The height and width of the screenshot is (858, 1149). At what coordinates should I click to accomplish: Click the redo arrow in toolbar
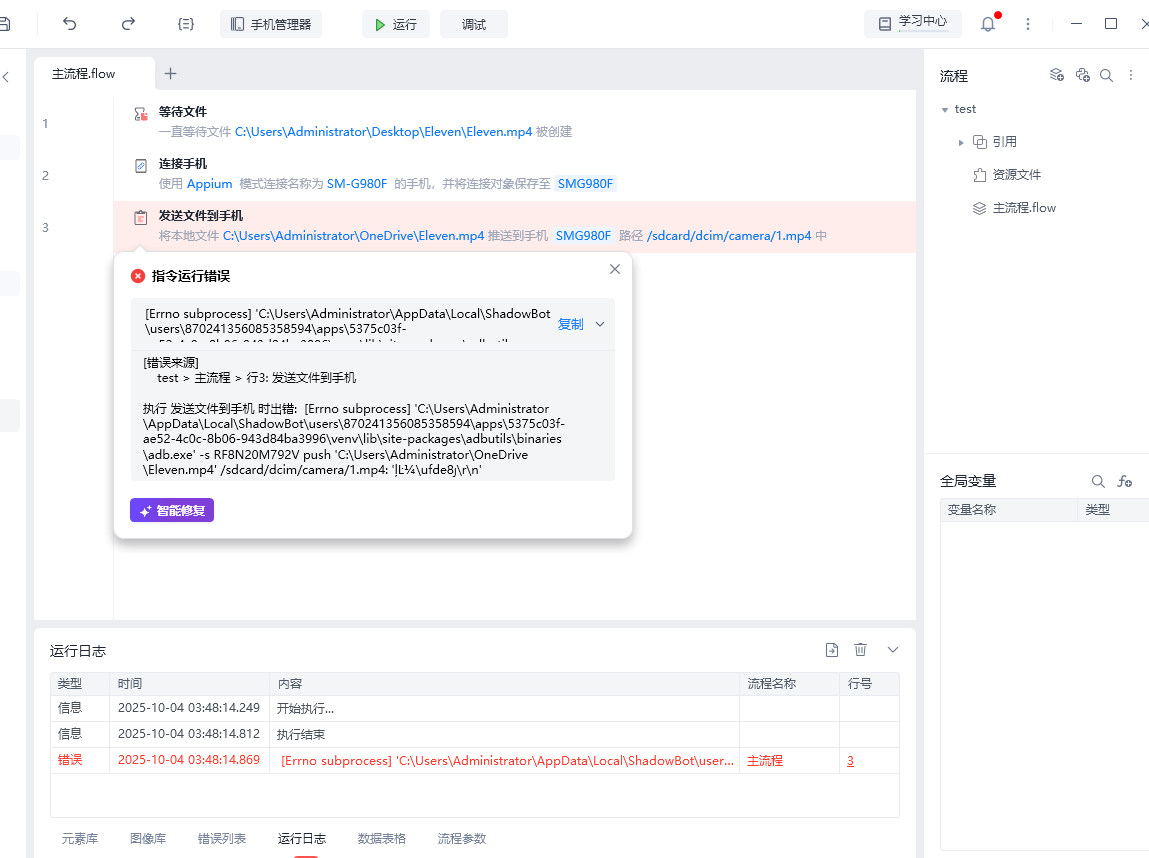pos(128,24)
